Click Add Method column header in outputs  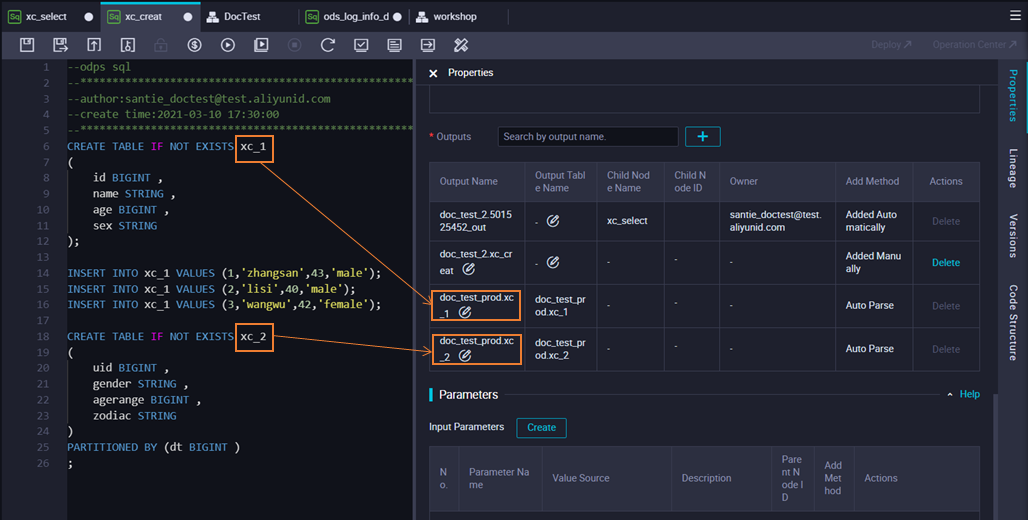872,182
